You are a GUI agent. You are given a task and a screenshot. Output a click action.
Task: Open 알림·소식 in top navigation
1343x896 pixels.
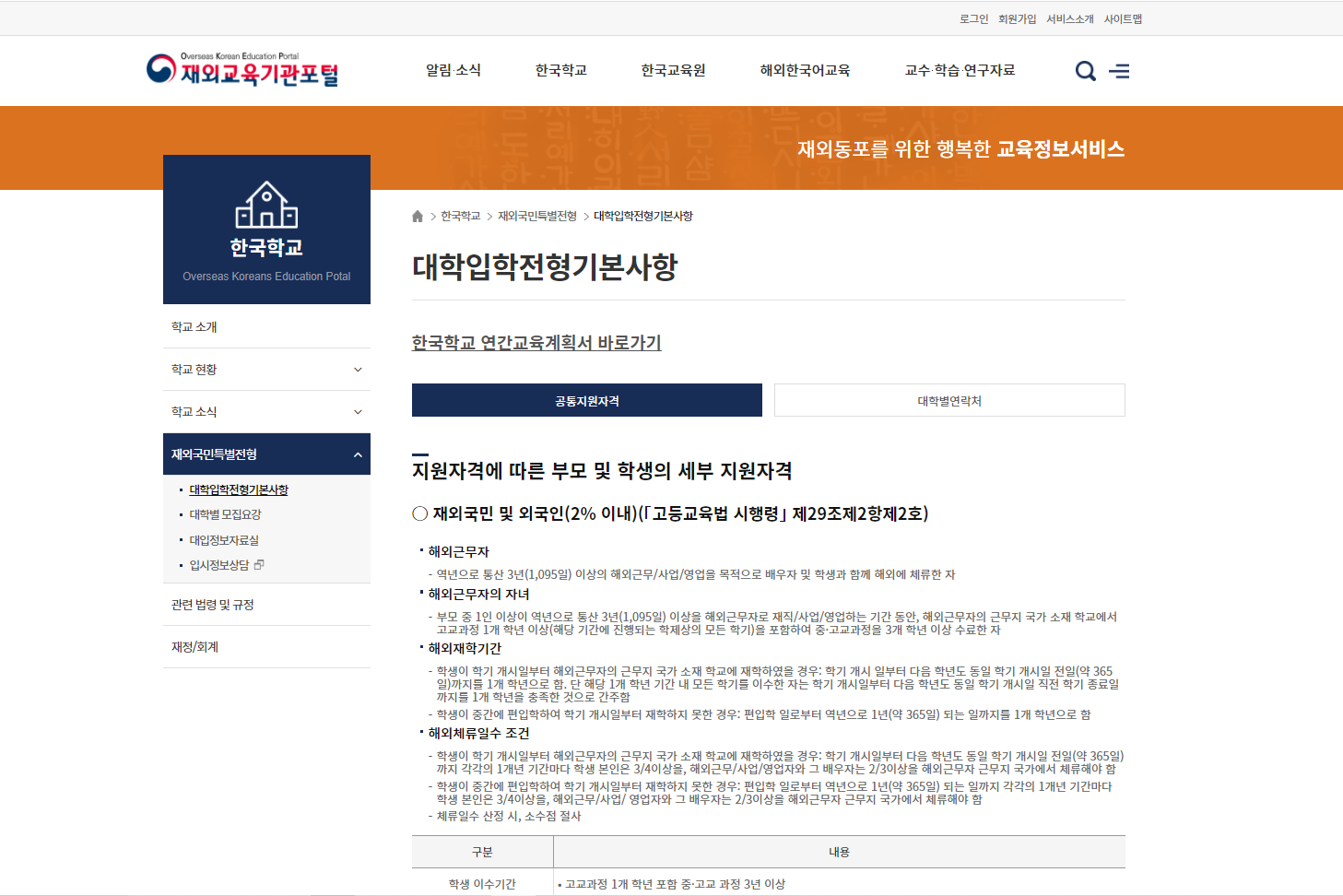point(454,70)
